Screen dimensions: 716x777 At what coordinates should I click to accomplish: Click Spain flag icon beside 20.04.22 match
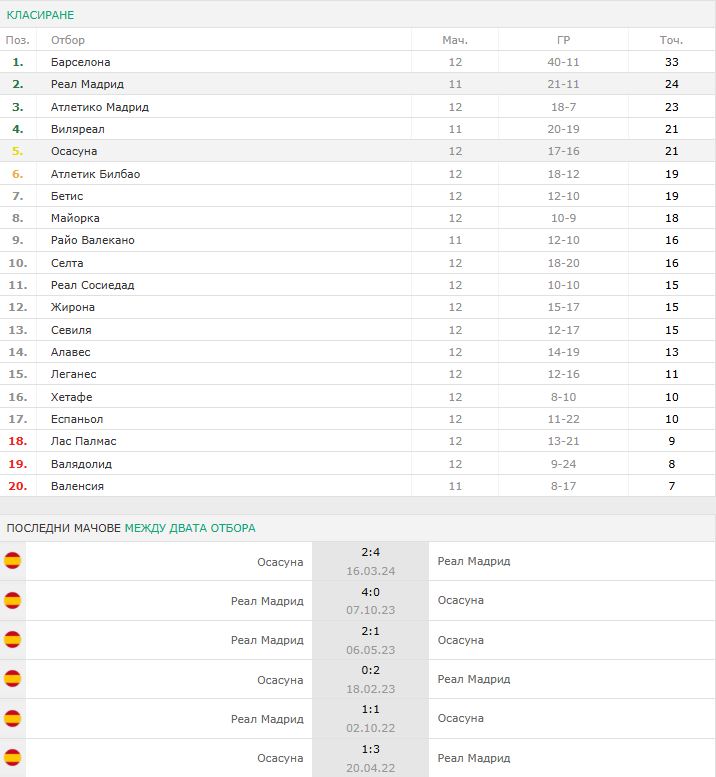coord(12,758)
